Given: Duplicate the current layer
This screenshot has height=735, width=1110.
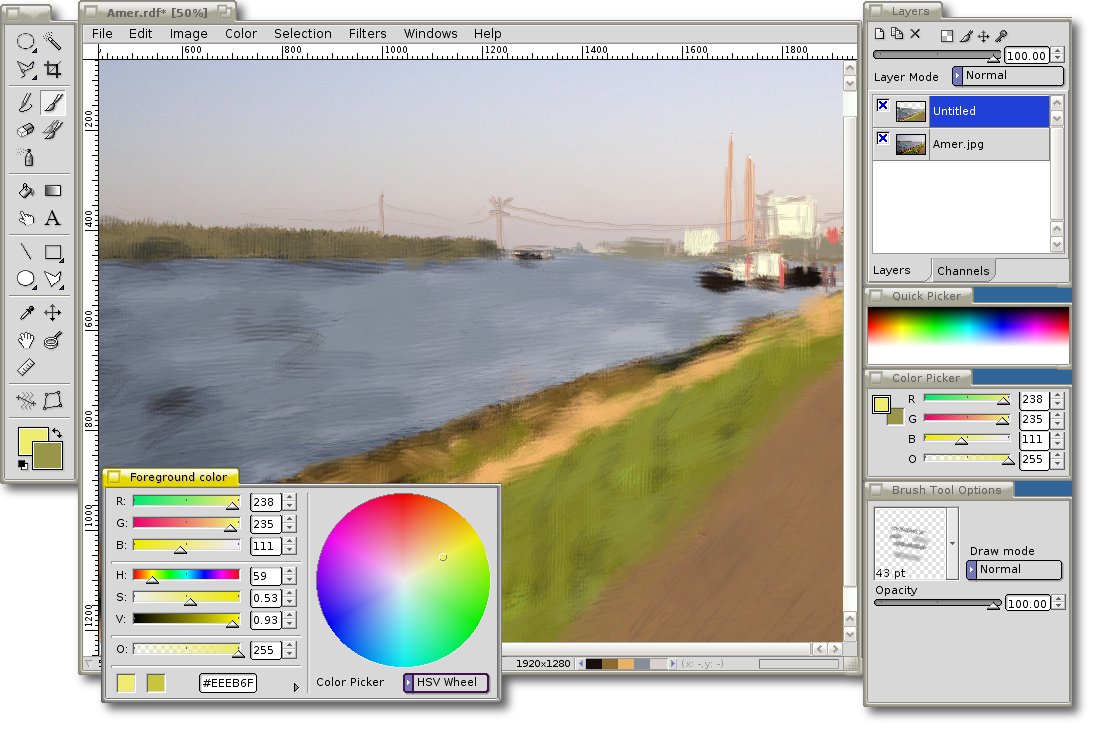Looking at the screenshot, I should point(897,33).
